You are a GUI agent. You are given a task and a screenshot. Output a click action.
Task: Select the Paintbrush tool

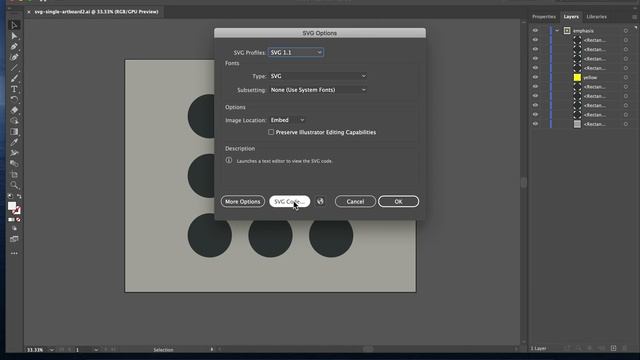(14, 78)
